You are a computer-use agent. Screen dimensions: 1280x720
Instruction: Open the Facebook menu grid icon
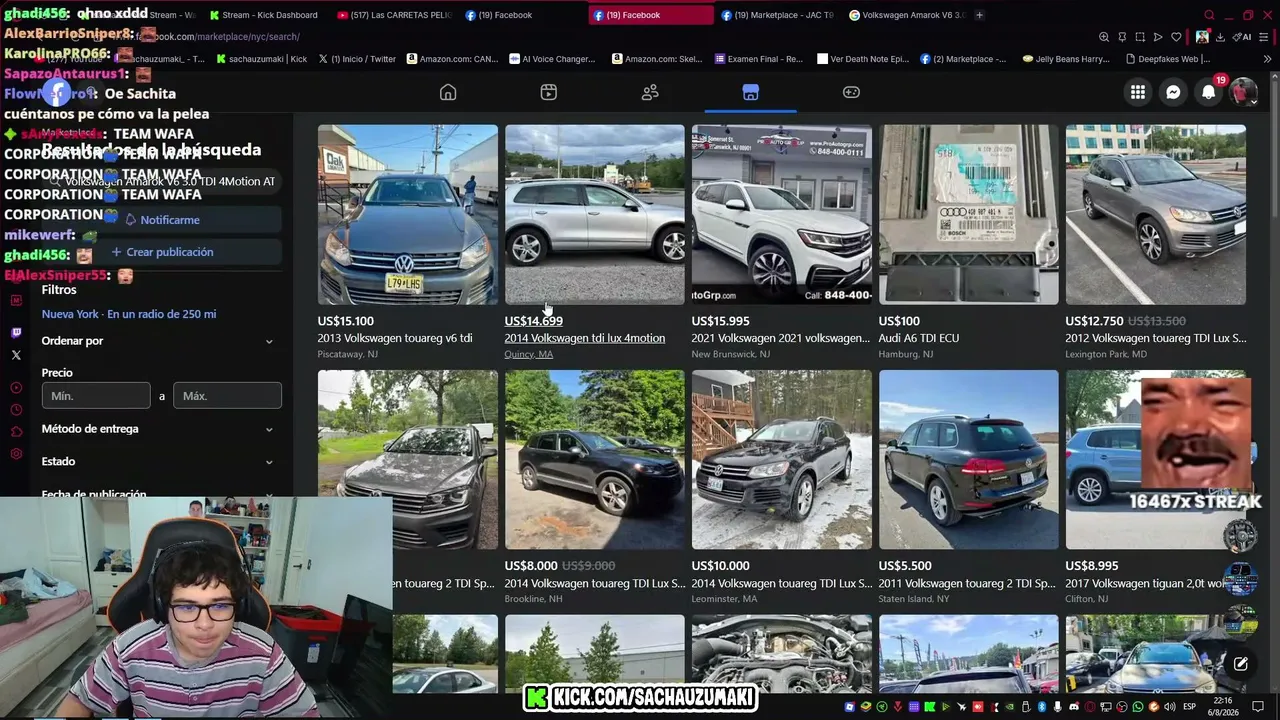[1138, 92]
